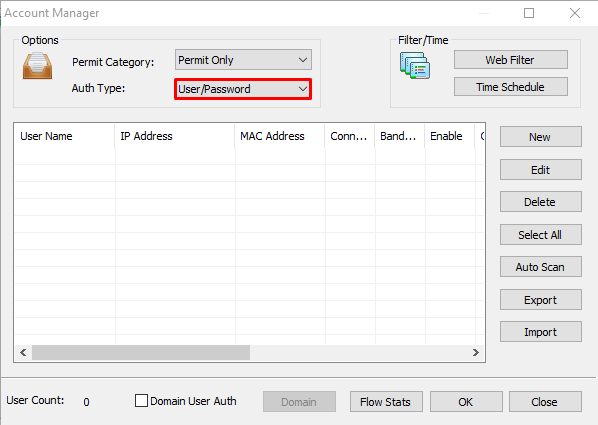Screen dimensions: 598x425
Task: Create a New account
Action: click(540, 137)
